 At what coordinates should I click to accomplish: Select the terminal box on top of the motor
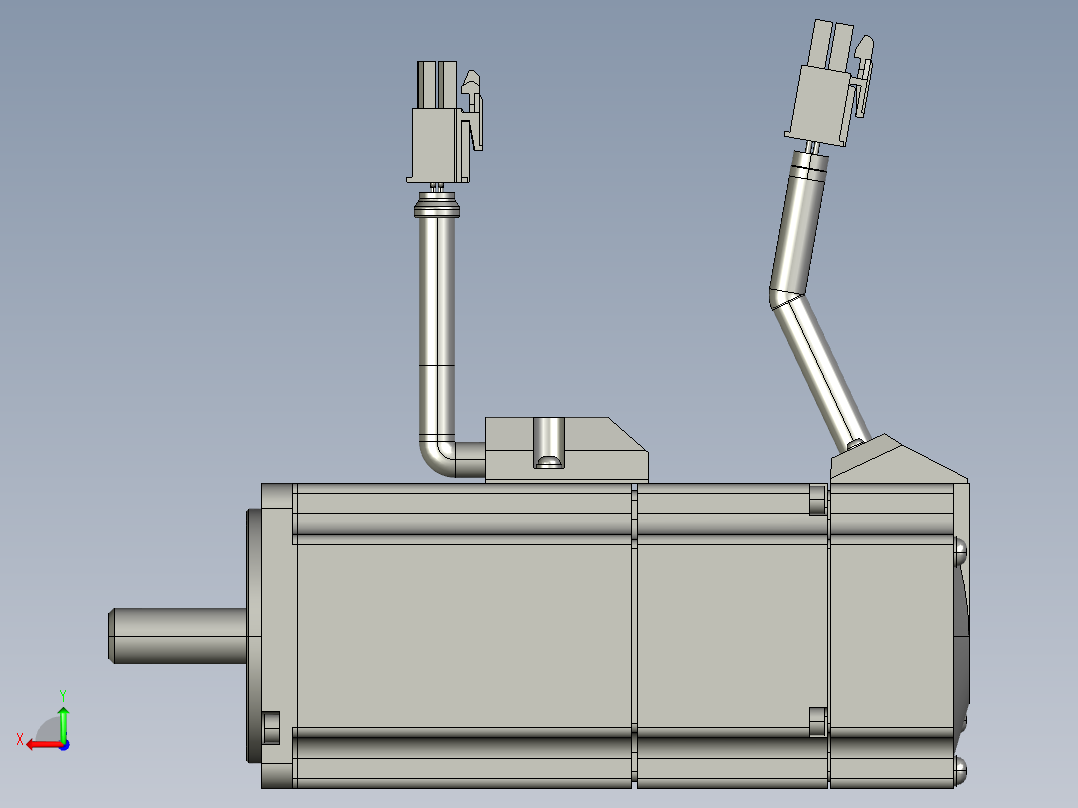pos(566,449)
